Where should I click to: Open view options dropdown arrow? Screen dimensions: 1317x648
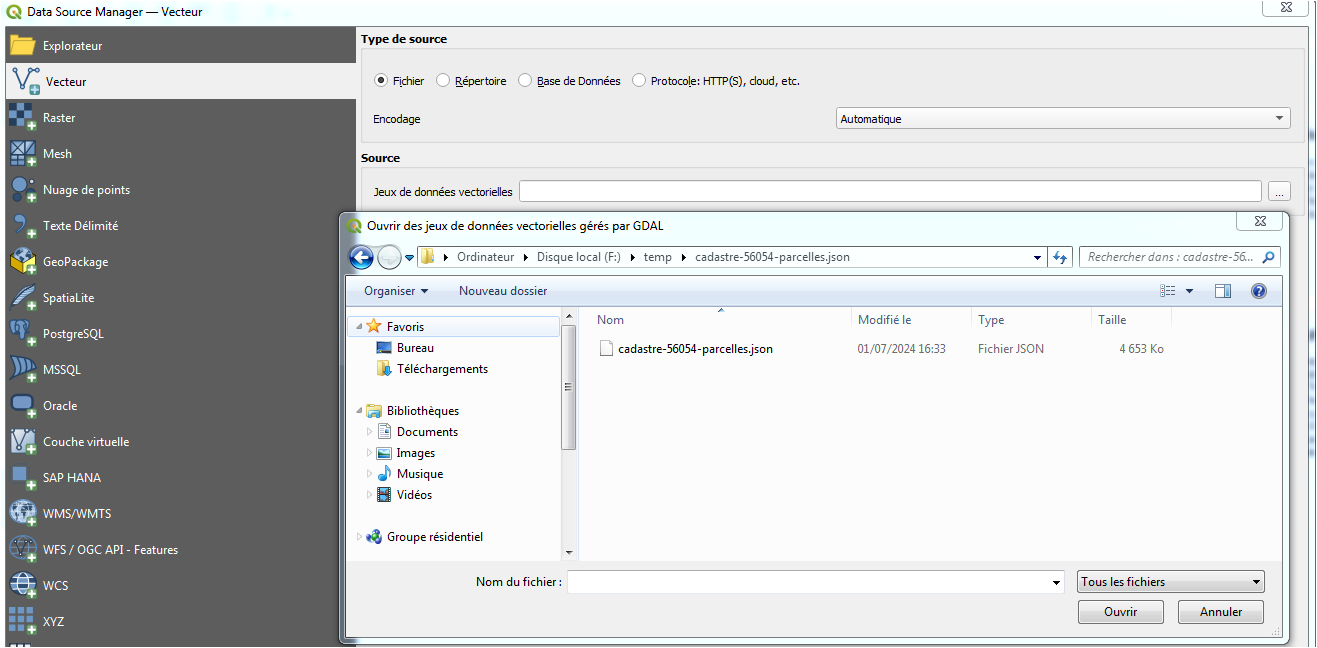1189,291
